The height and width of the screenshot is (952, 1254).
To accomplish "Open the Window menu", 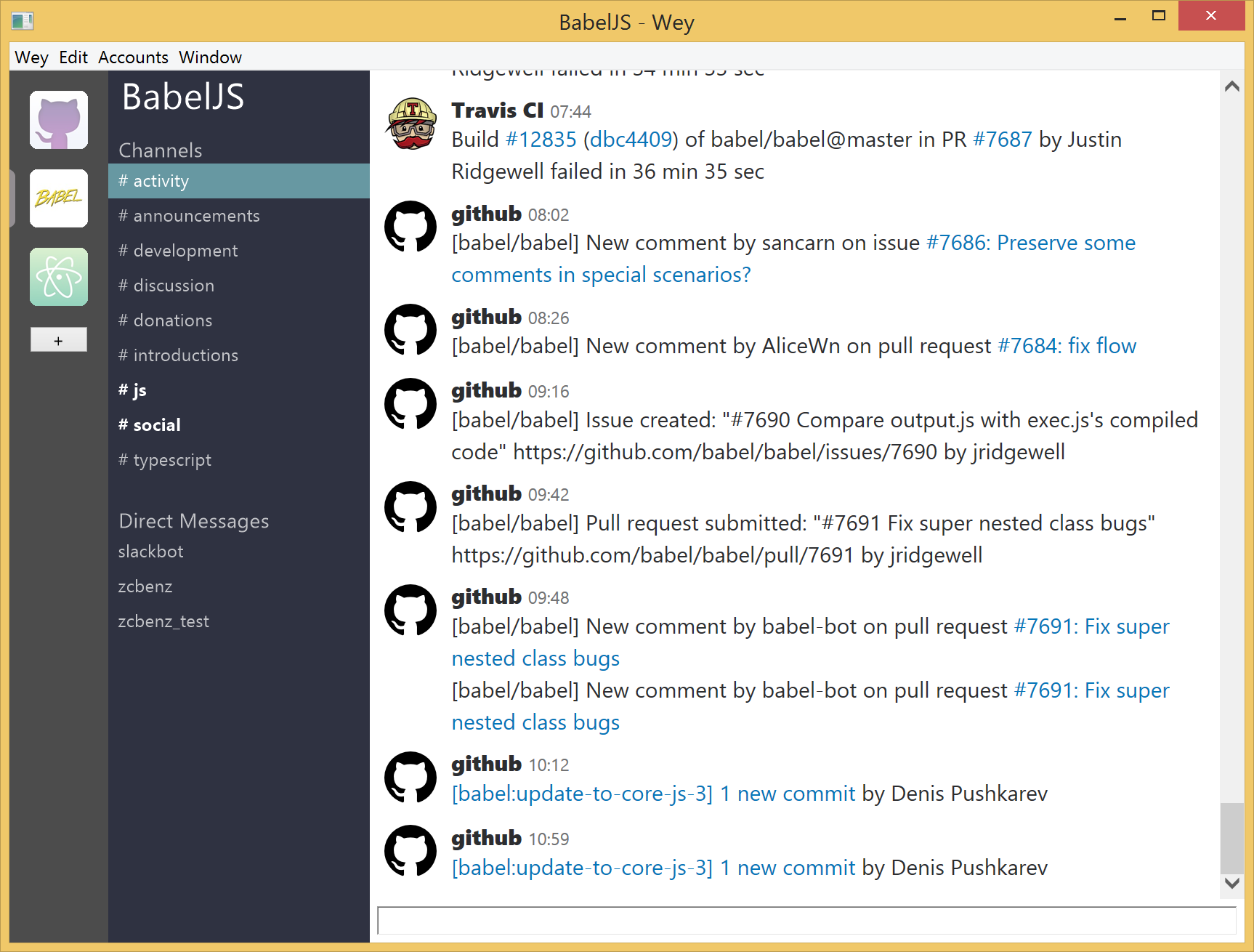I will coord(211,57).
